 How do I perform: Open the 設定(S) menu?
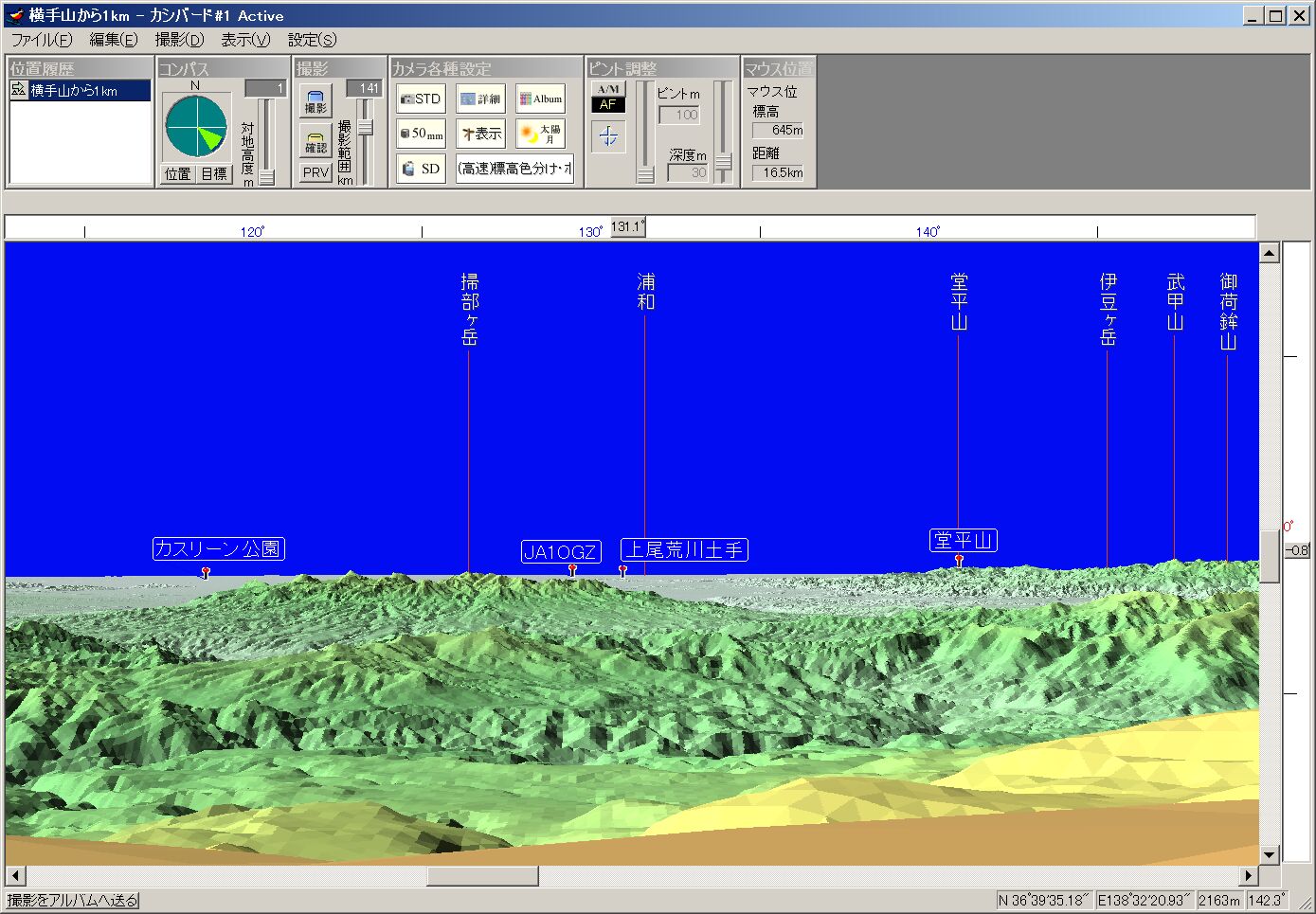(312, 40)
